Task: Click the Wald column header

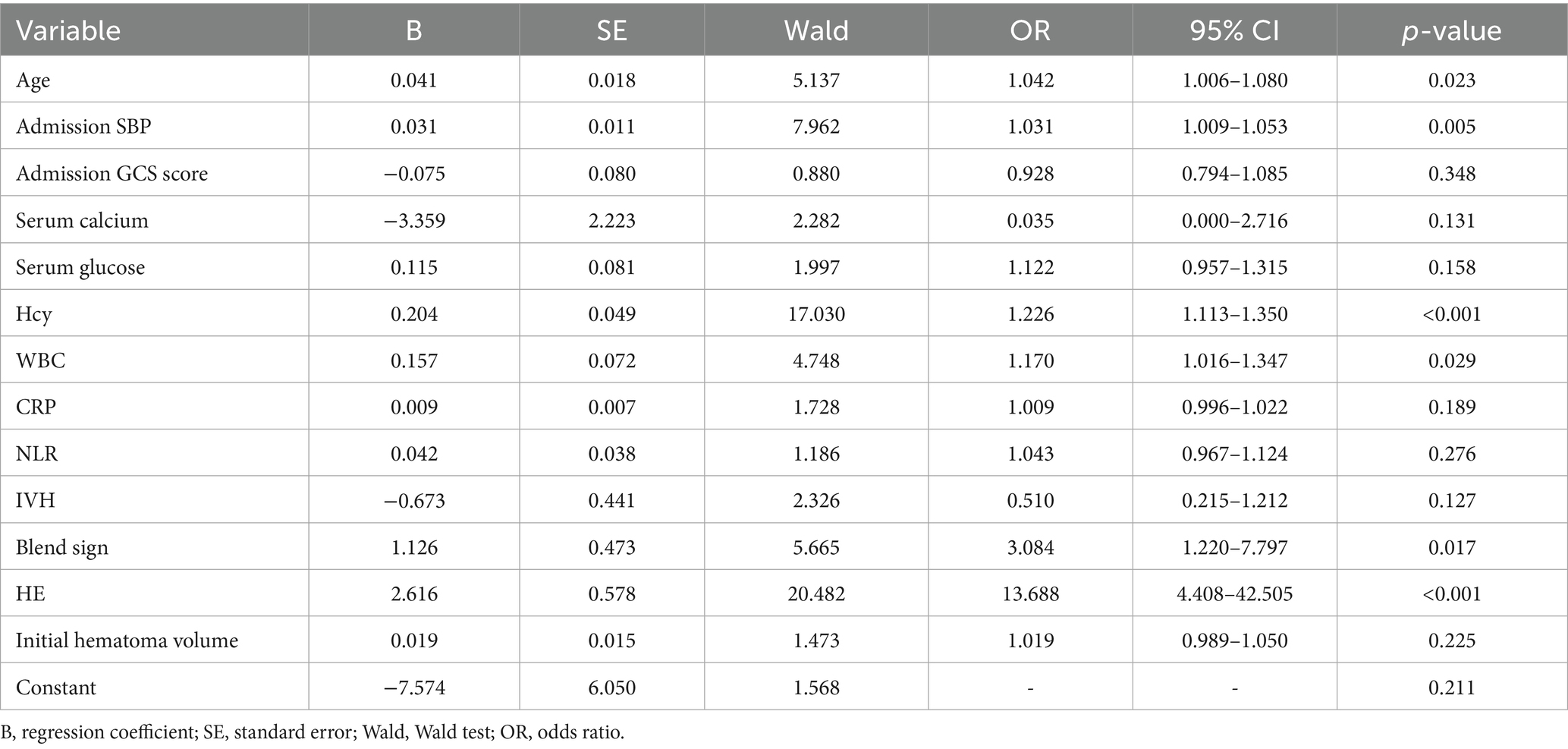Action: 815,31
